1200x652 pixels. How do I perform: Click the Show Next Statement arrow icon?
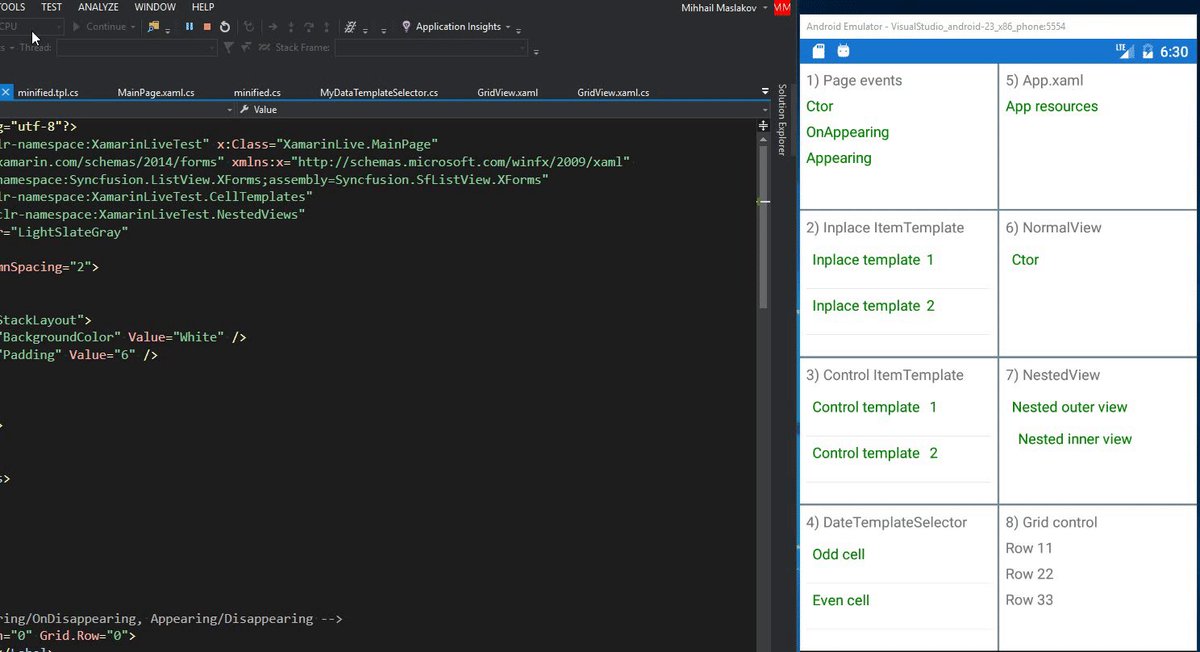[x=272, y=27]
